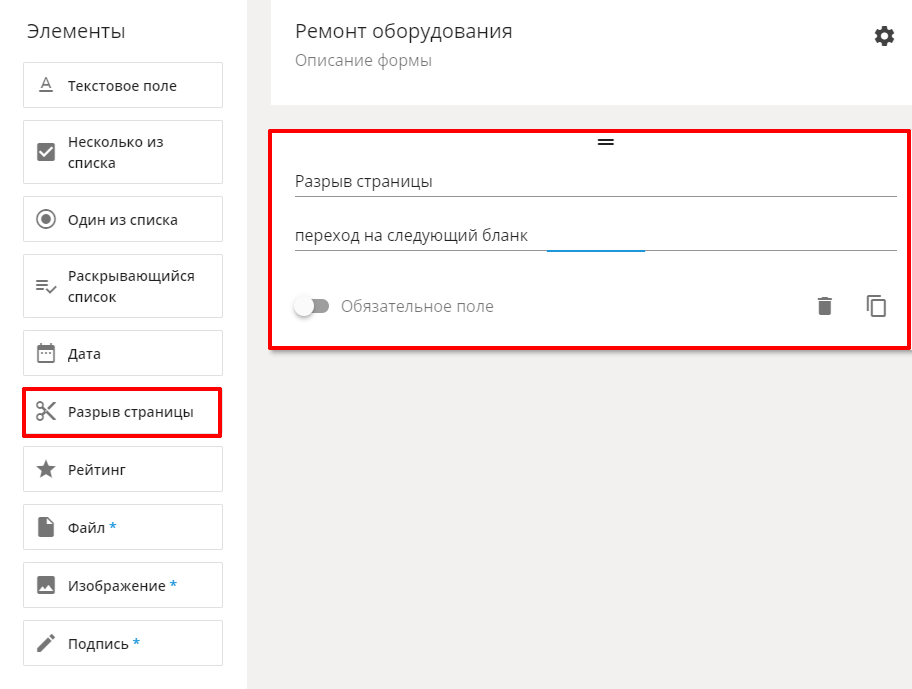Screen dimensions: 912x689
Task: Click the Разрыв страницы title field
Action: [x=596, y=182]
